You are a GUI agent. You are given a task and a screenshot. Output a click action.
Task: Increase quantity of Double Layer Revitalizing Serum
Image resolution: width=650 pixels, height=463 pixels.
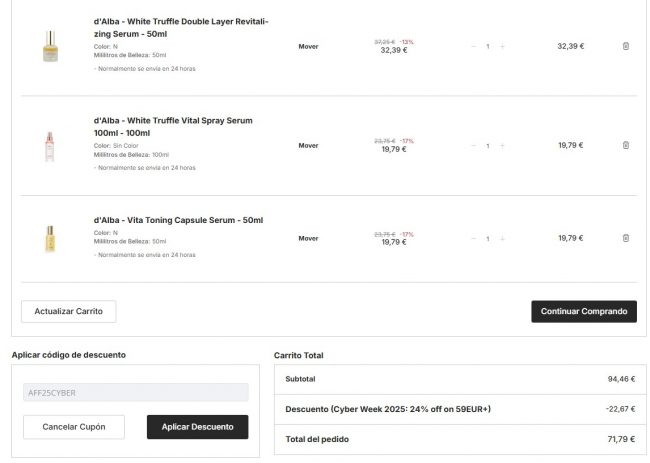[502, 46]
